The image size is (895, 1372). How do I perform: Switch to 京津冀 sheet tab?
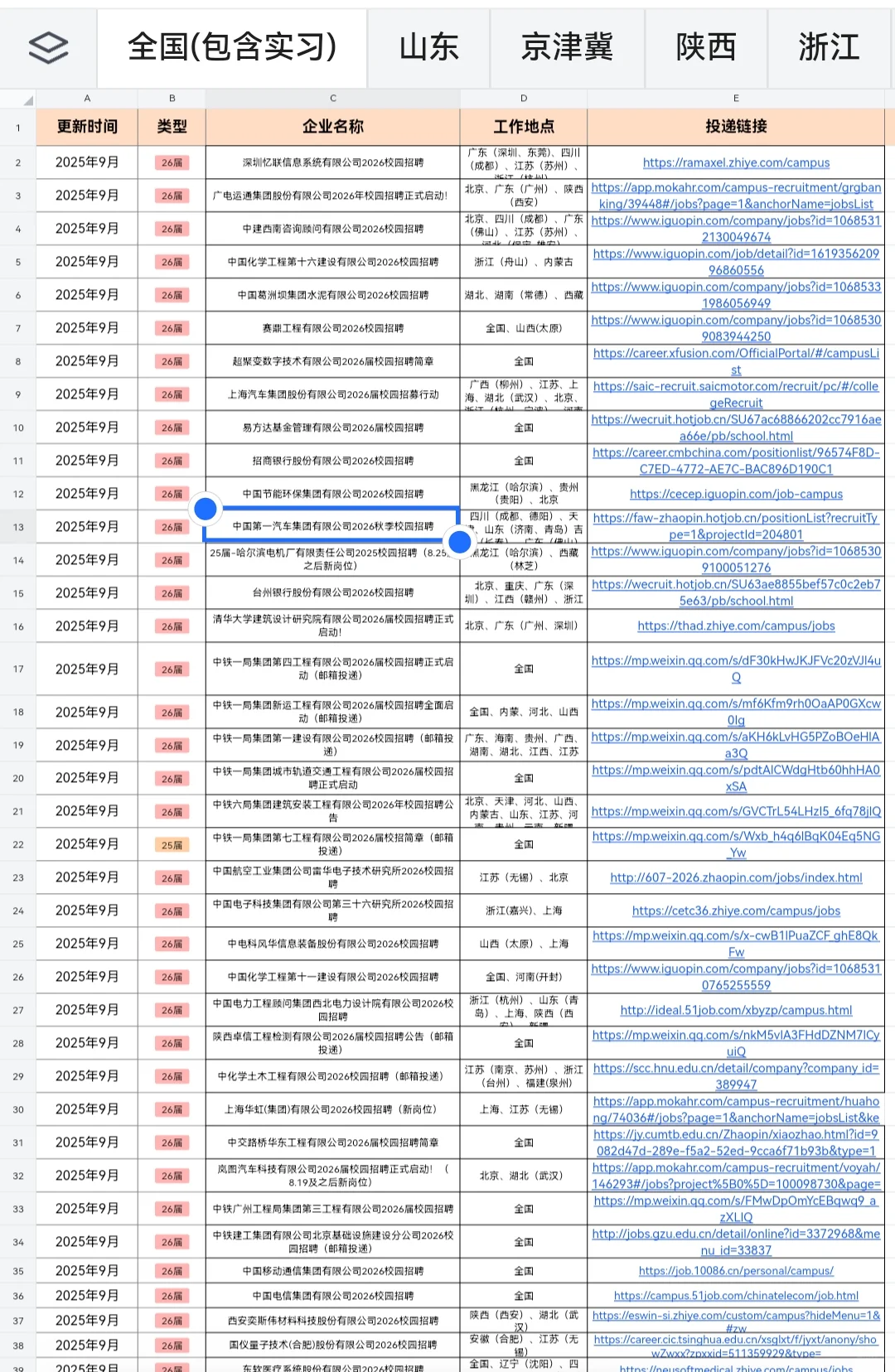click(568, 47)
